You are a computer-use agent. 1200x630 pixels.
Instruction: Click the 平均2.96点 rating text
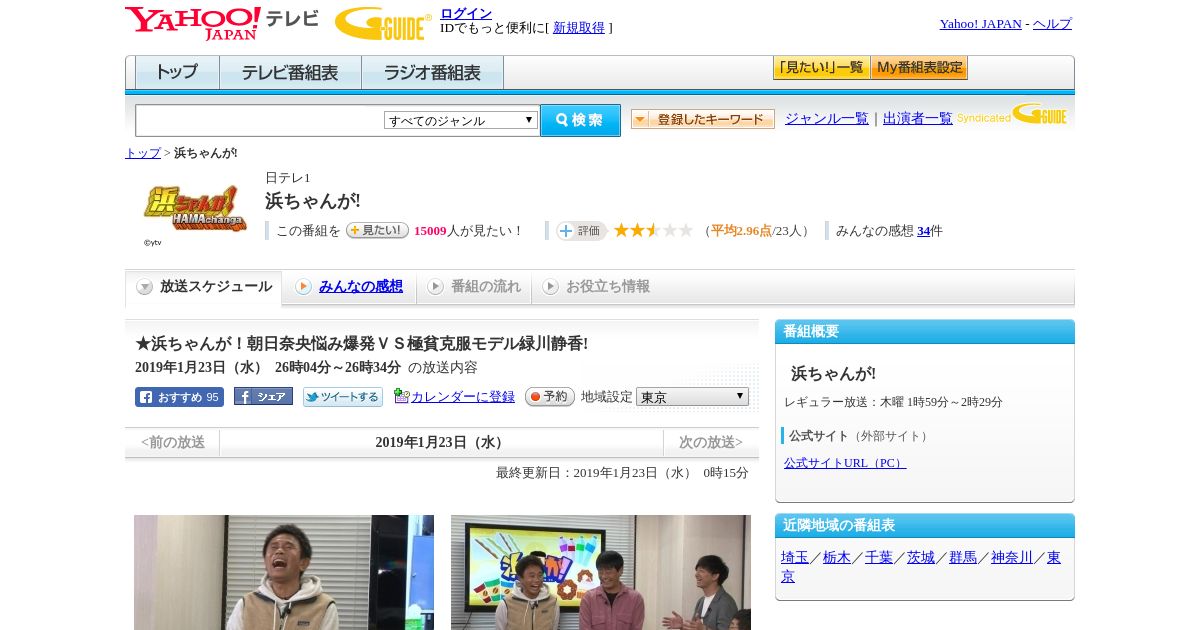click(x=741, y=231)
